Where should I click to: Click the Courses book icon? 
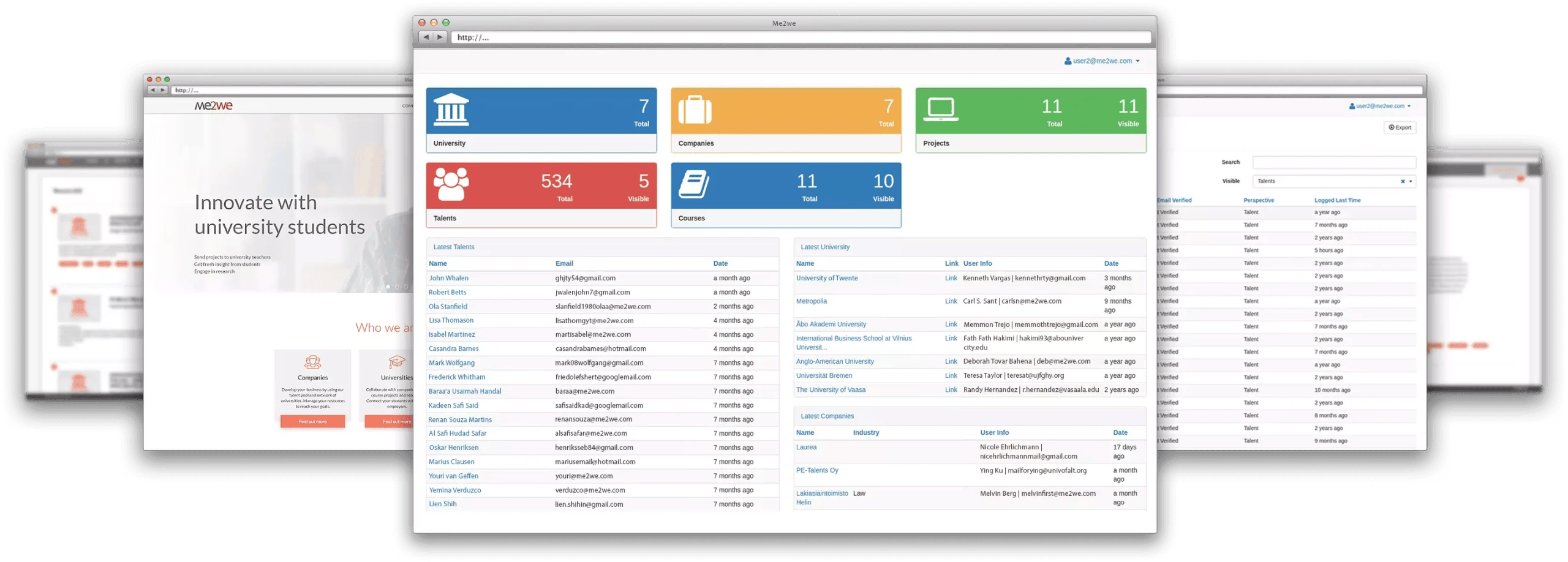tap(694, 185)
